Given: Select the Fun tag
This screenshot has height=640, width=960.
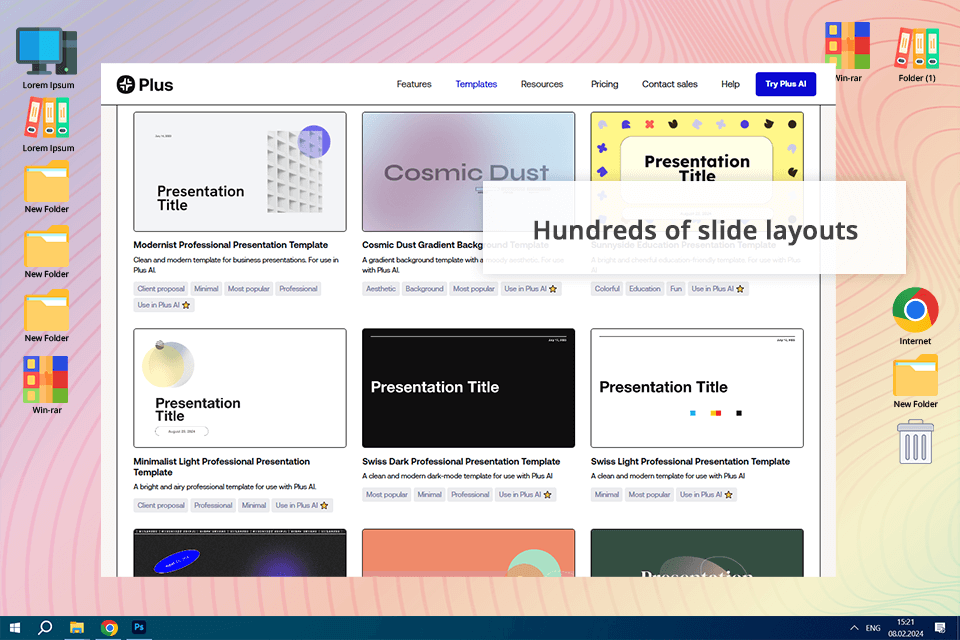Looking at the screenshot, I should (676, 288).
